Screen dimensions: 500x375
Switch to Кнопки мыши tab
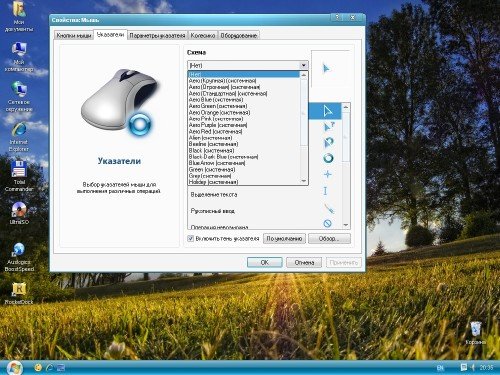74,35
